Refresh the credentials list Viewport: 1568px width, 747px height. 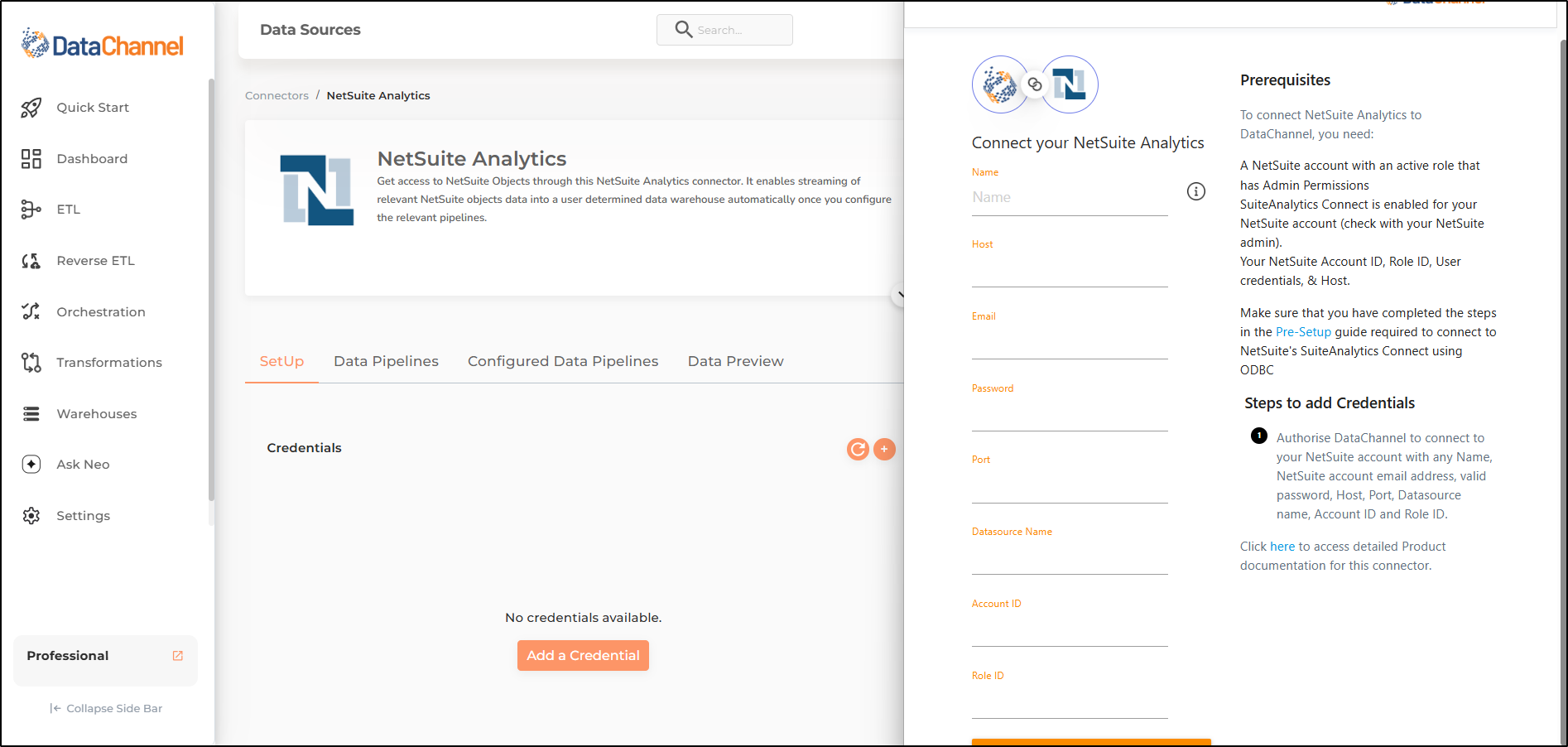pos(858,449)
